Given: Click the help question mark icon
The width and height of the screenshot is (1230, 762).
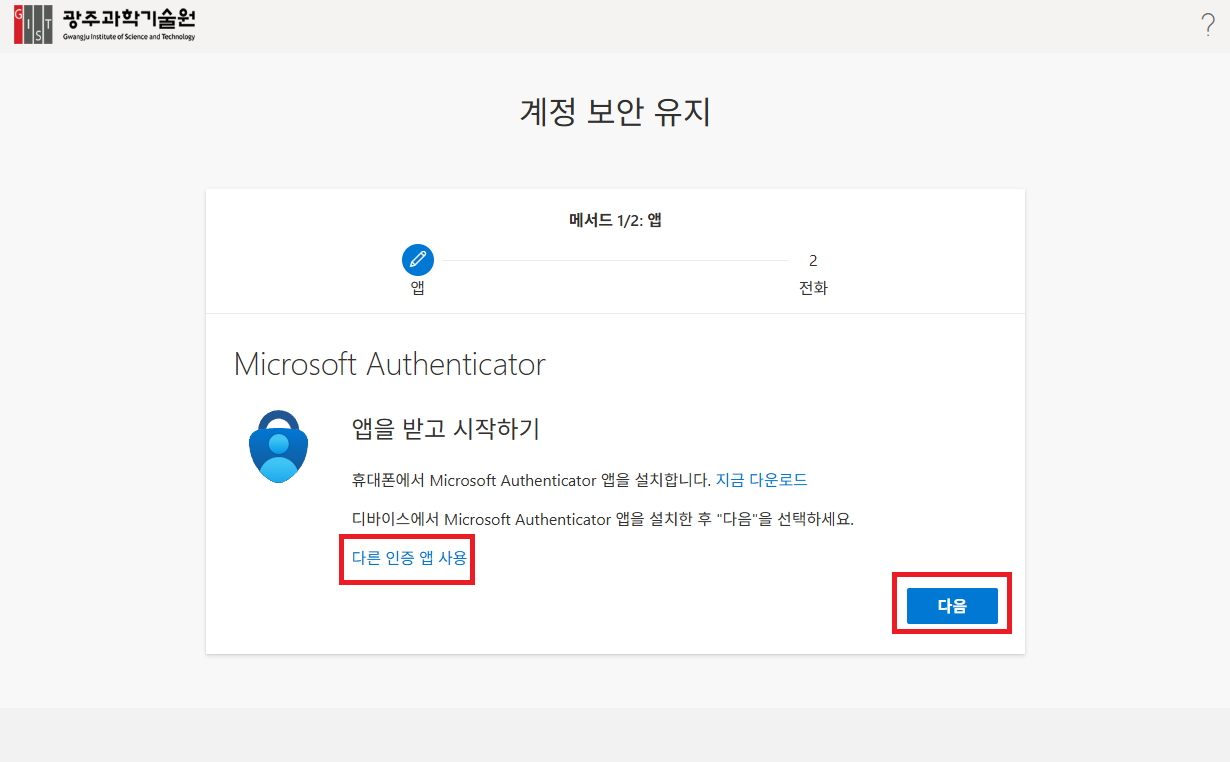Looking at the screenshot, I should click(1208, 25).
